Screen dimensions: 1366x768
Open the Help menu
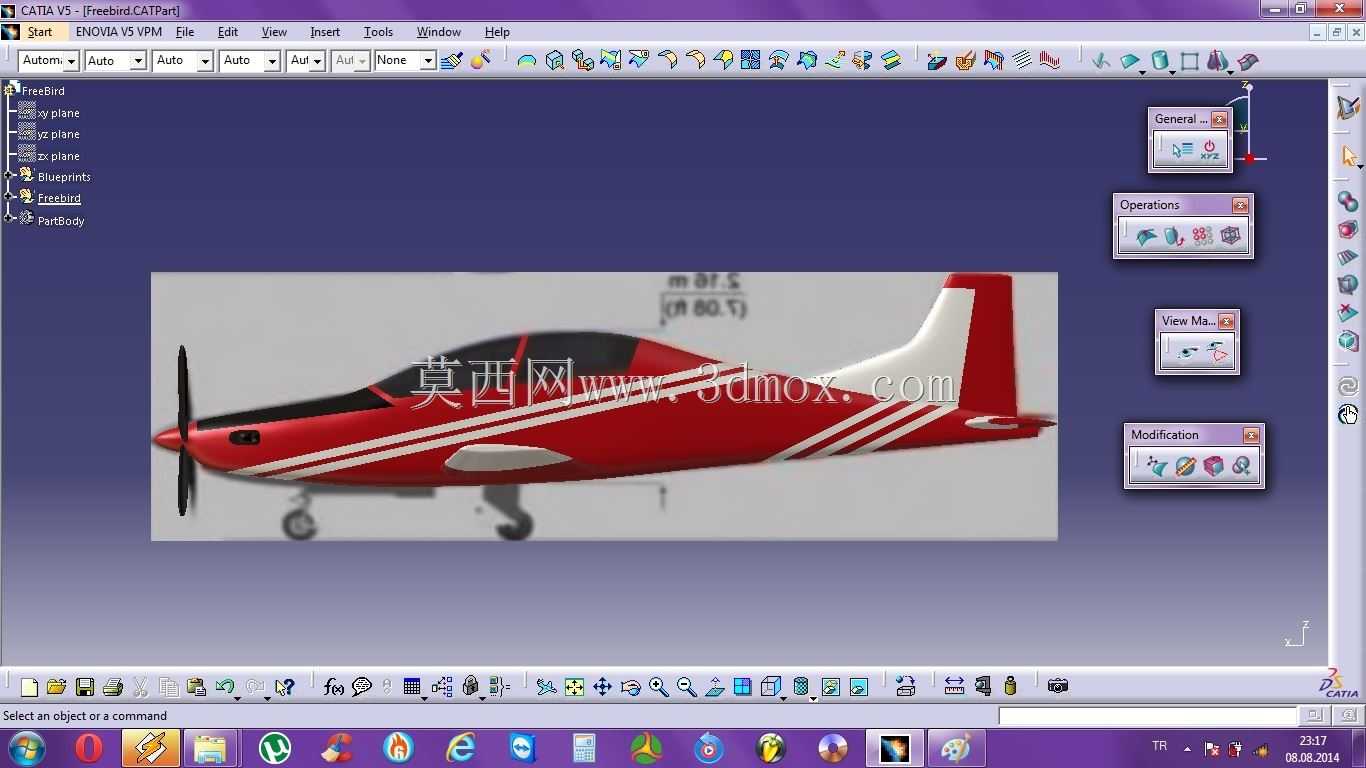497,32
